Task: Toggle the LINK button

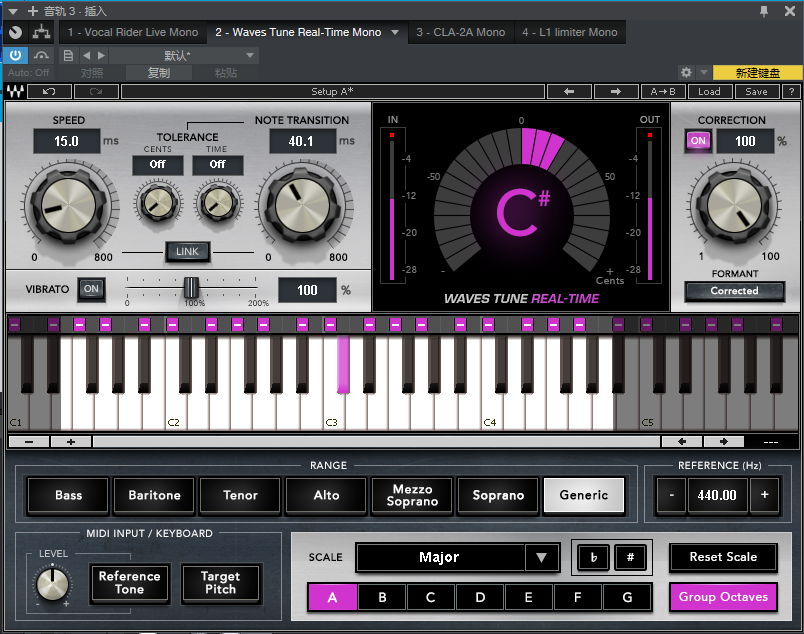Action: (187, 252)
